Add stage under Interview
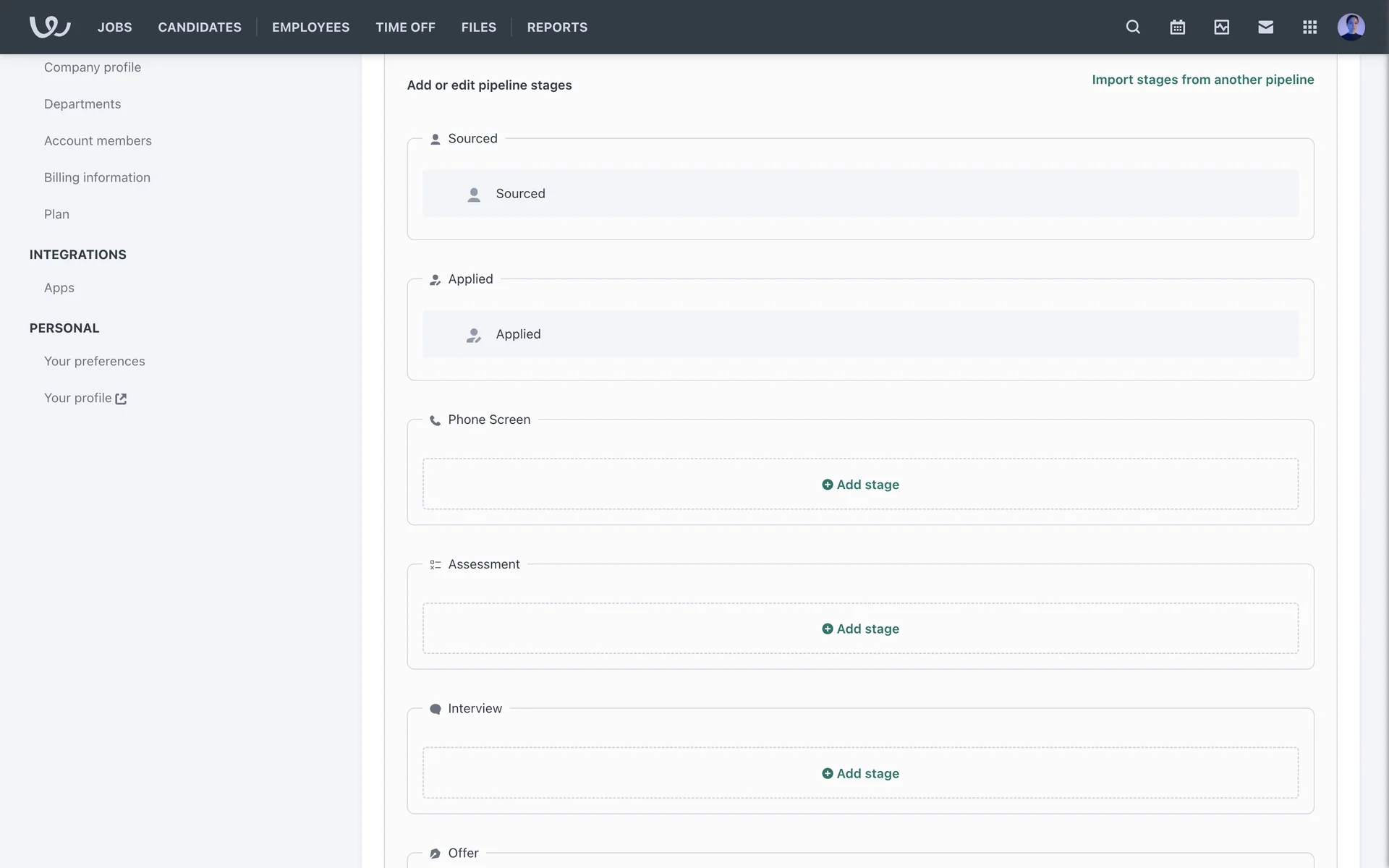1389x868 pixels. click(x=860, y=773)
